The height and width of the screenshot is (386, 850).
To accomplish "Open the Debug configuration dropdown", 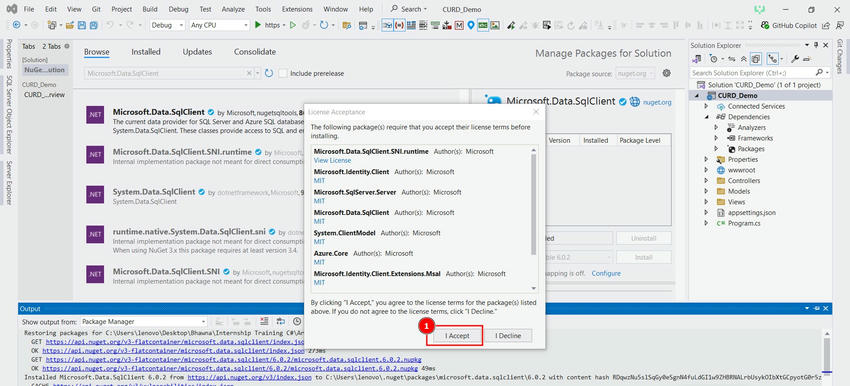I will (167, 25).
